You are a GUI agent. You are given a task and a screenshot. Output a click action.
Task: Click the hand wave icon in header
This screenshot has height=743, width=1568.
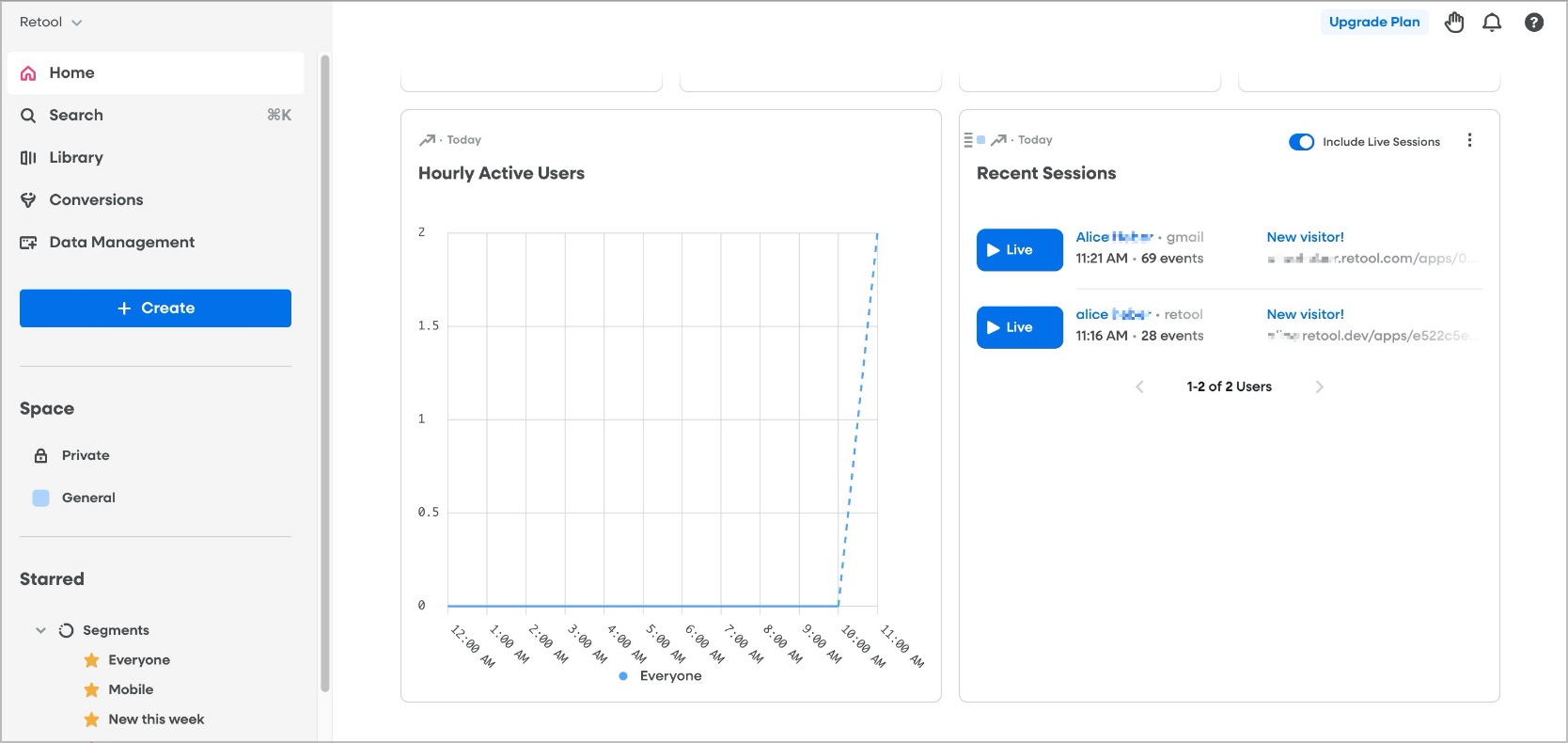click(x=1453, y=23)
